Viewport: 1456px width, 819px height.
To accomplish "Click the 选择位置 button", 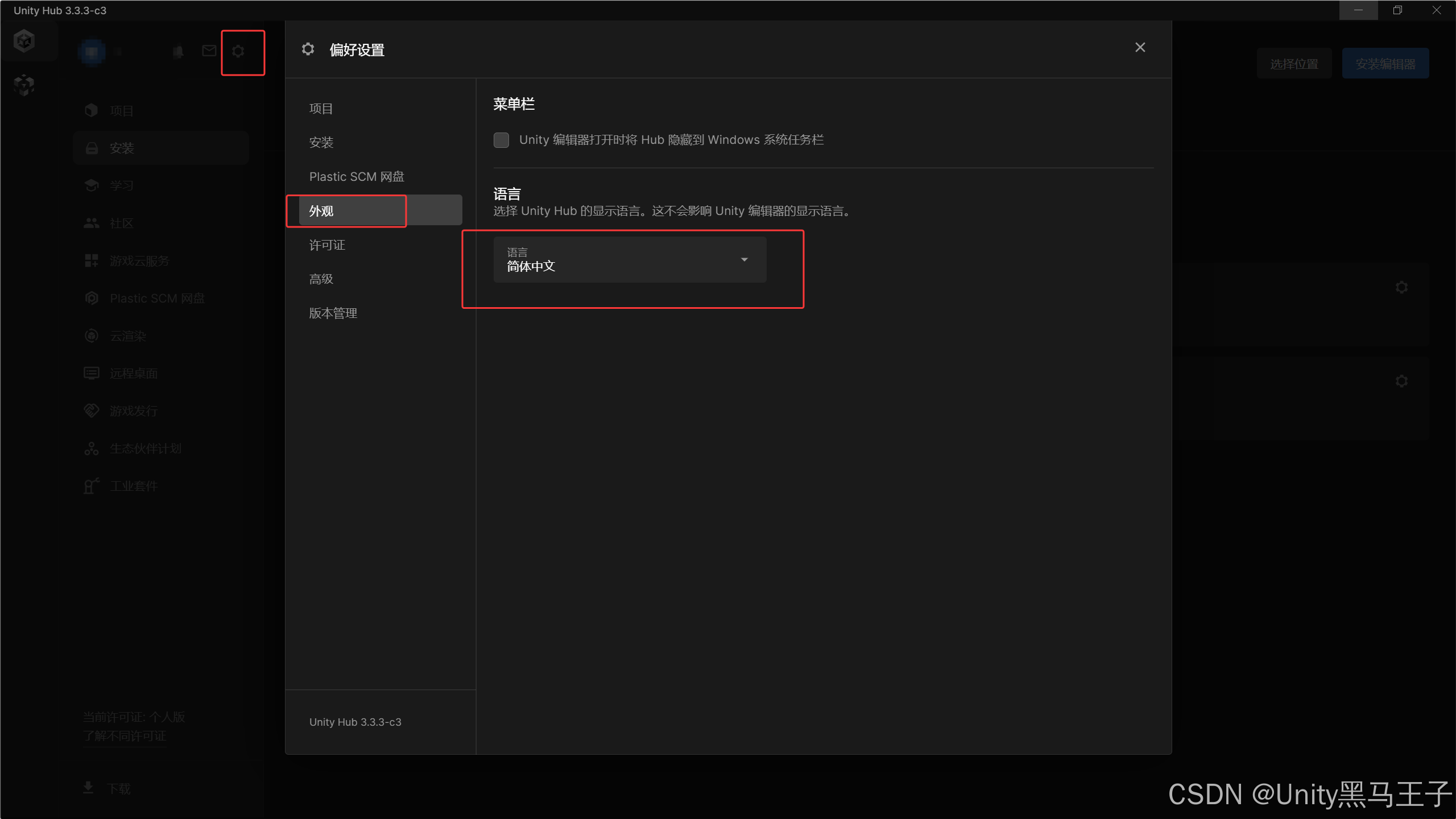I will pyautogui.click(x=1294, y=64).
